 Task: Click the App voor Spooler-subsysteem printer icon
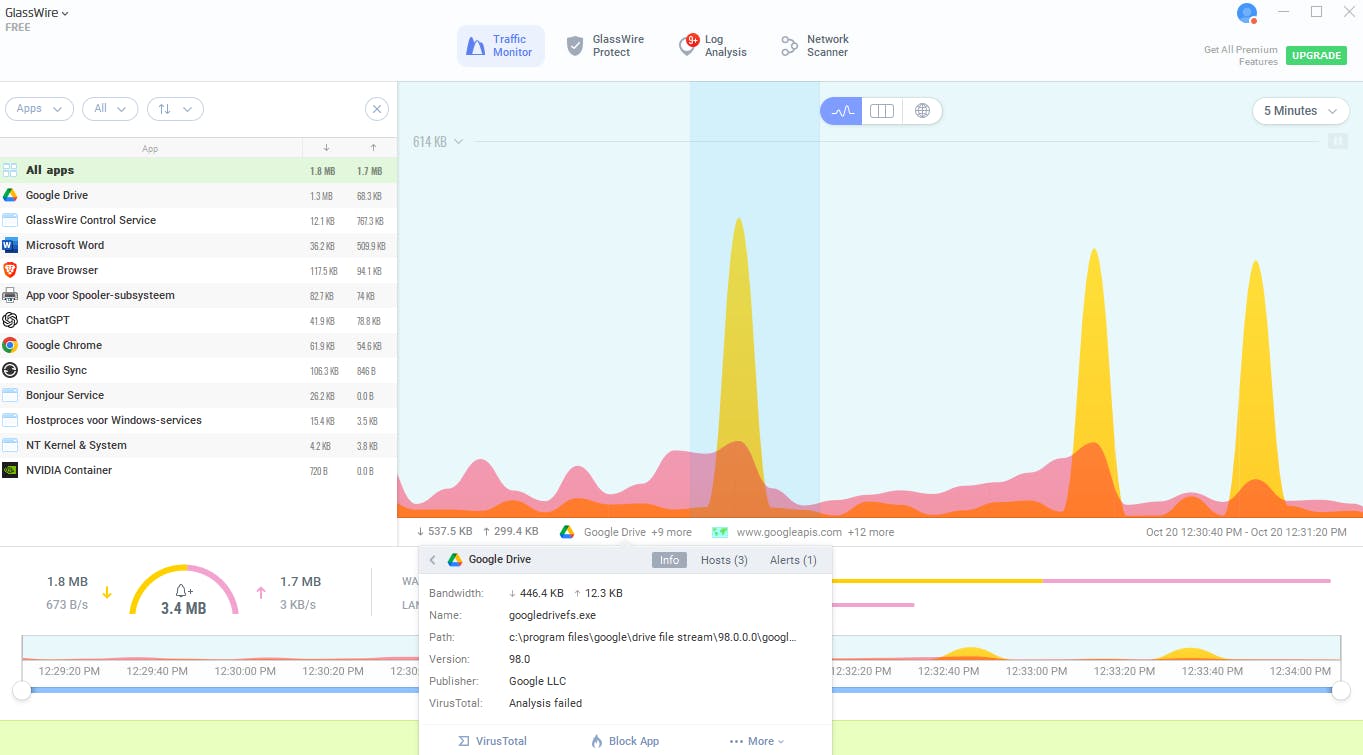coord(10,296)
